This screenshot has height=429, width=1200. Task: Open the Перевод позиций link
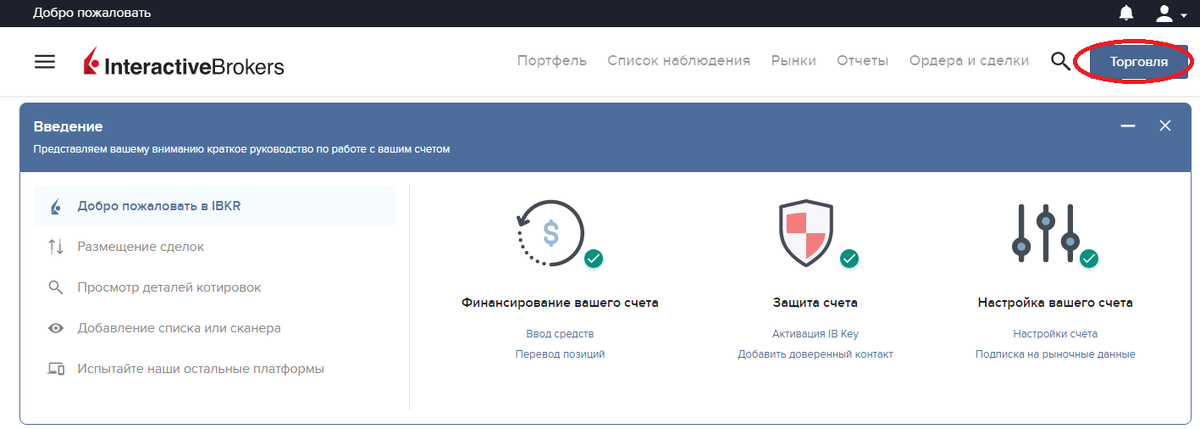click(x=560, y=354)
